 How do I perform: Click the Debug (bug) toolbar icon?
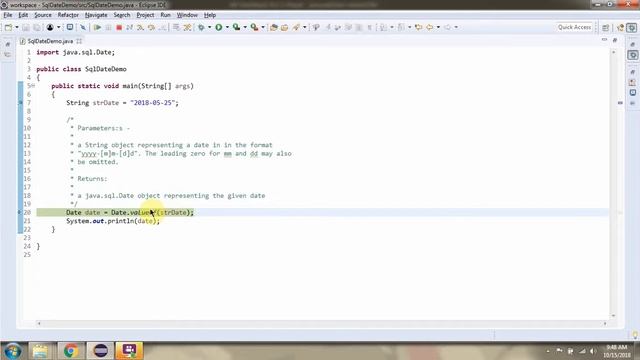201,27
